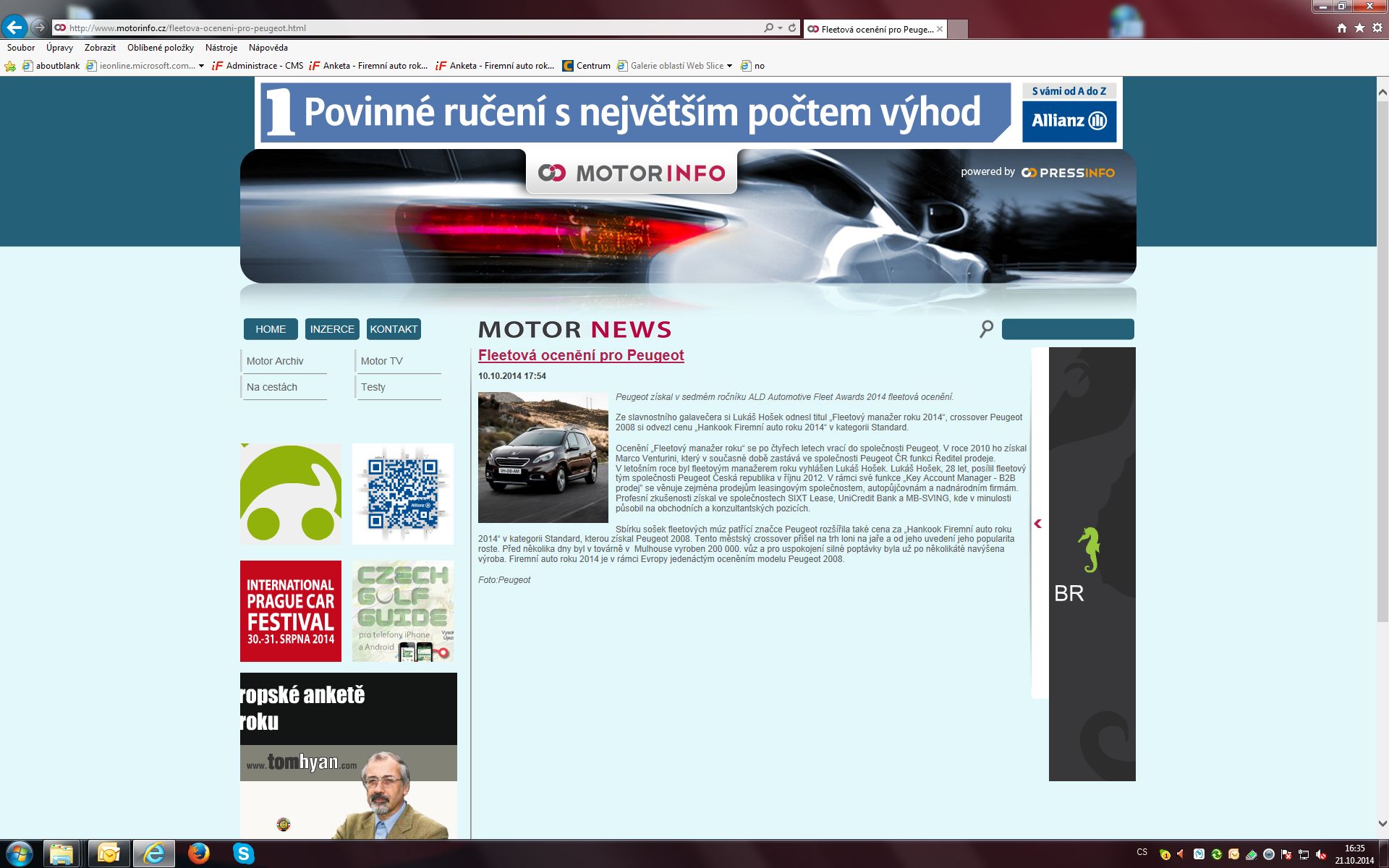Open Favorites star icon in toolbar
This screenshot has width=1389, height=868.
click(1359, 27)
